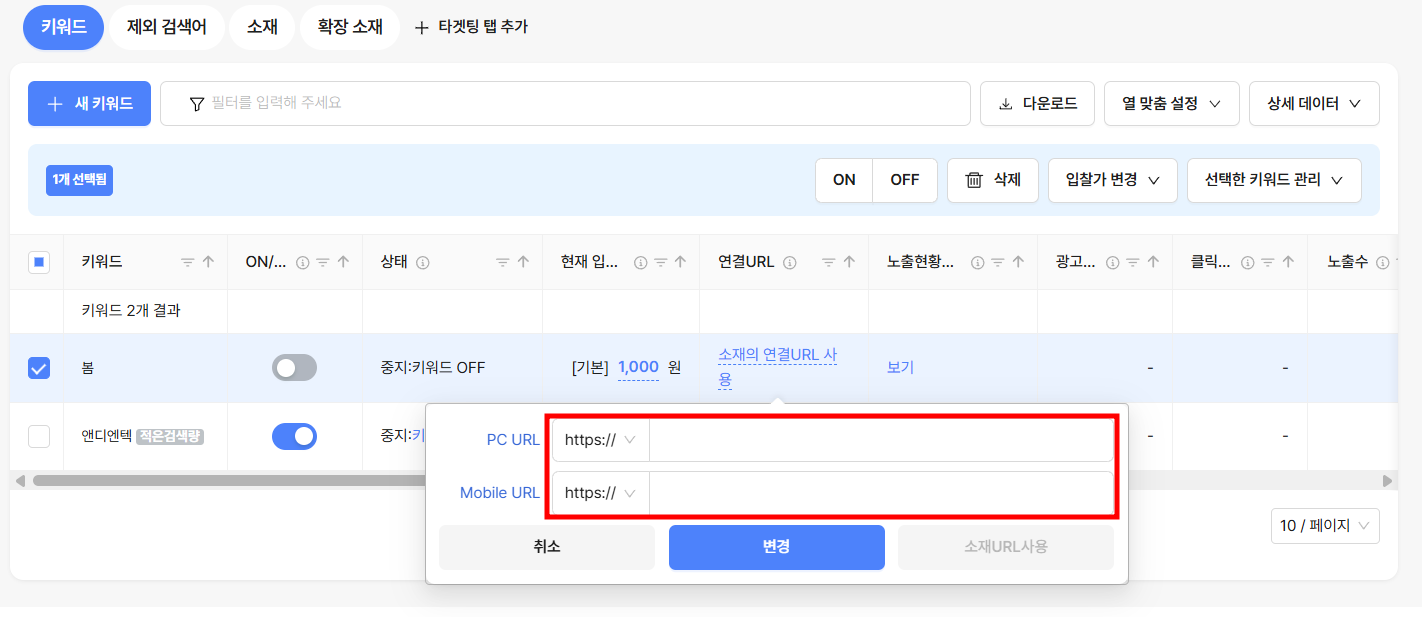Filter the 노출현황 column

click(998, 262)
